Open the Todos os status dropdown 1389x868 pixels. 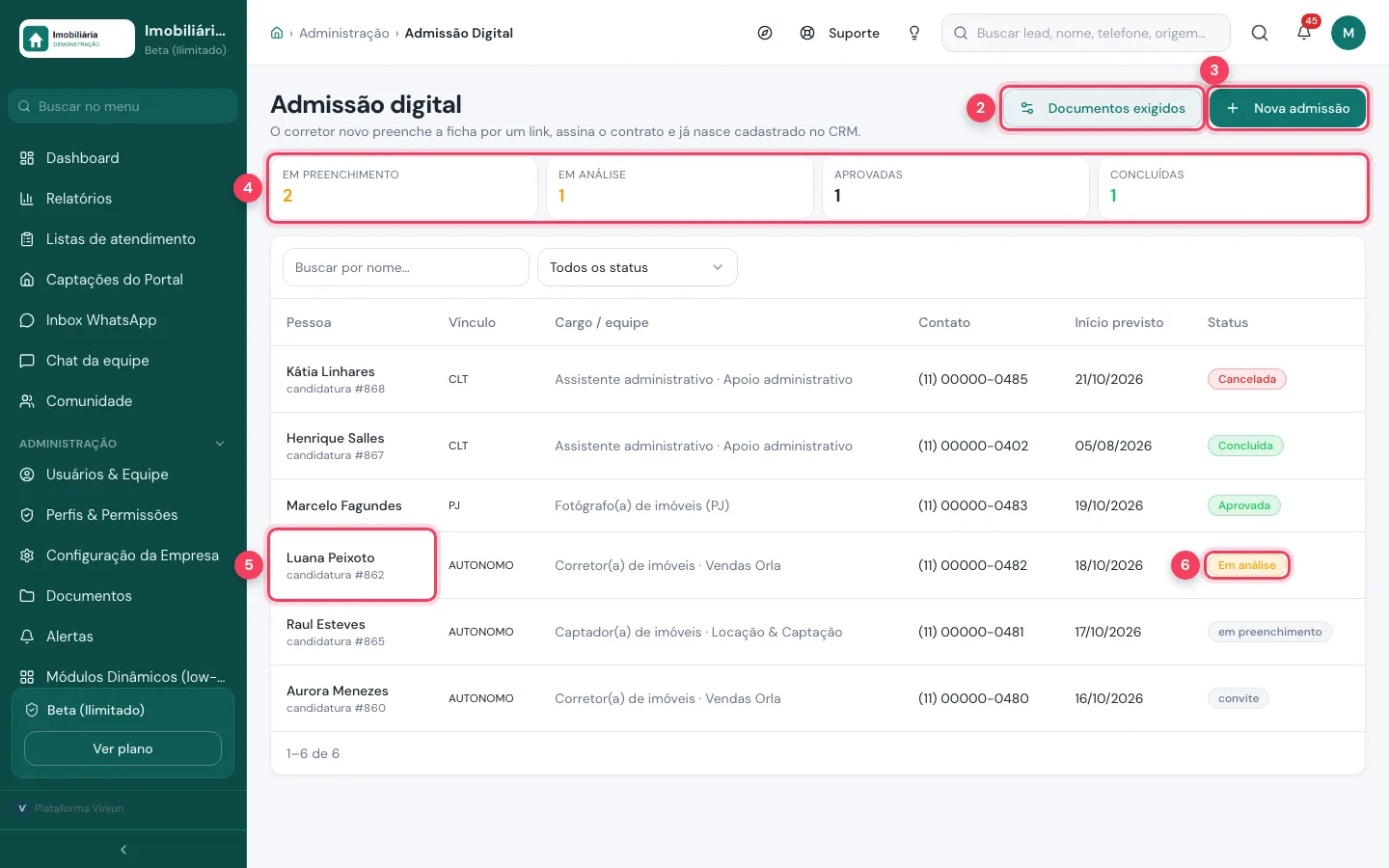[x=638, y=267]
